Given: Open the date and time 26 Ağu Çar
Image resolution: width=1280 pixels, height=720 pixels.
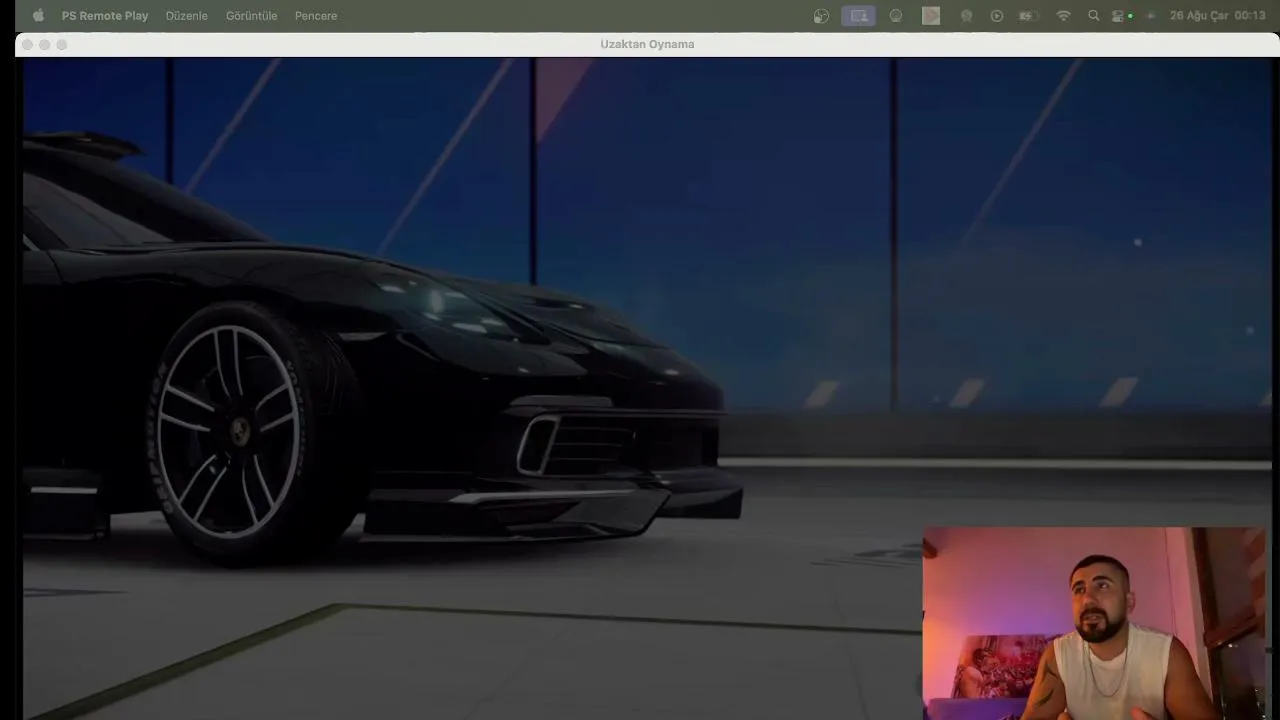Looking at the screenshot, I should [1217, 16].
